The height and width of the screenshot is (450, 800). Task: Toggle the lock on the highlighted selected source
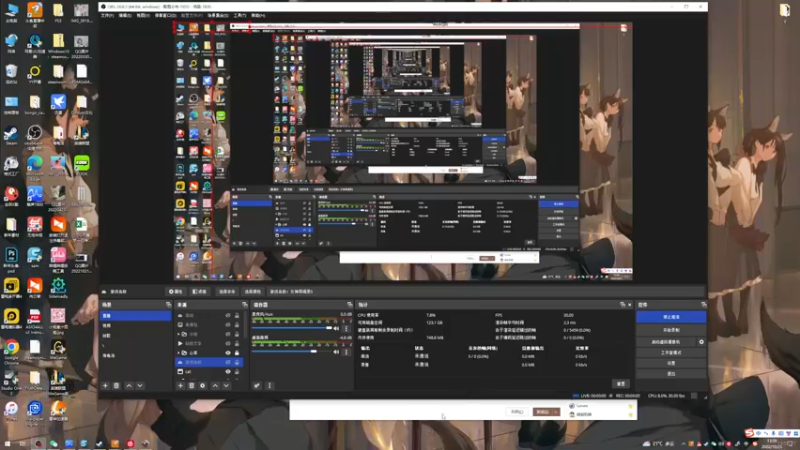[x=237, y=362]
